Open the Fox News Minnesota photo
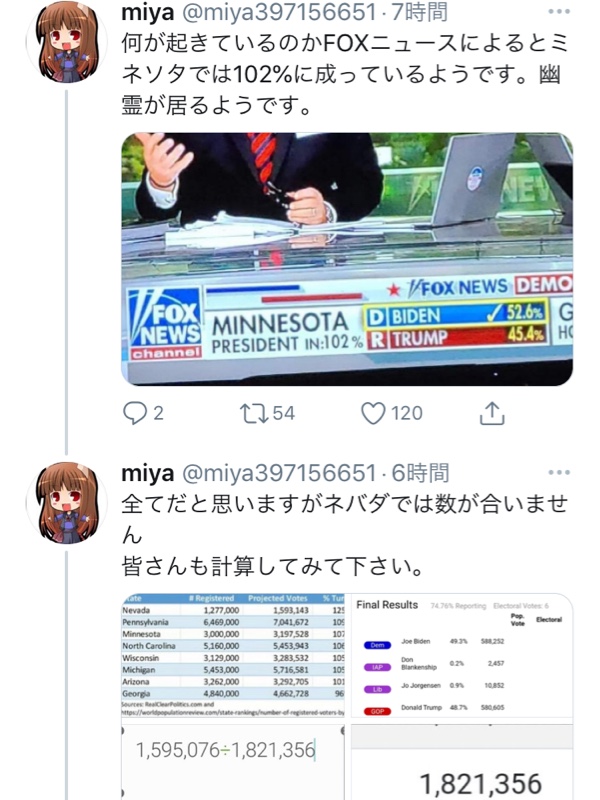The height and width of the screenshot is (800, 600). [347, 259]
